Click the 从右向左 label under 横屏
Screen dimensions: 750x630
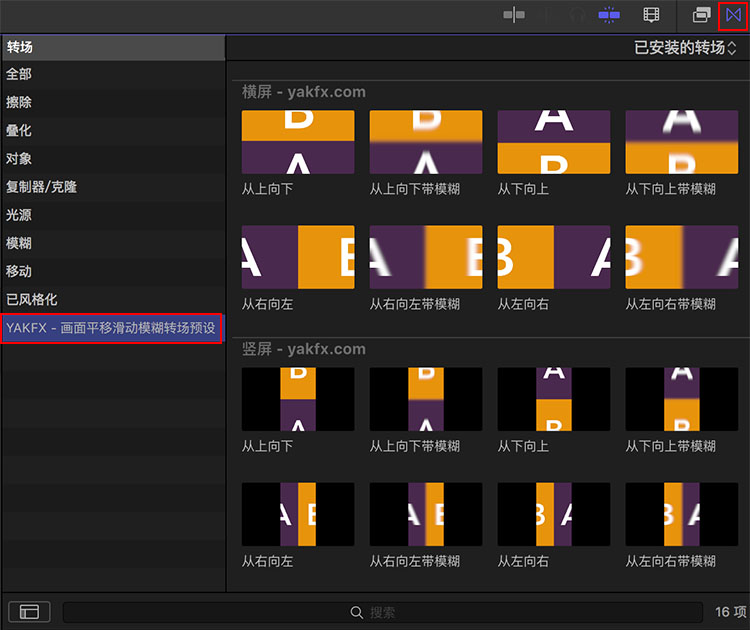tap(267, 304)
